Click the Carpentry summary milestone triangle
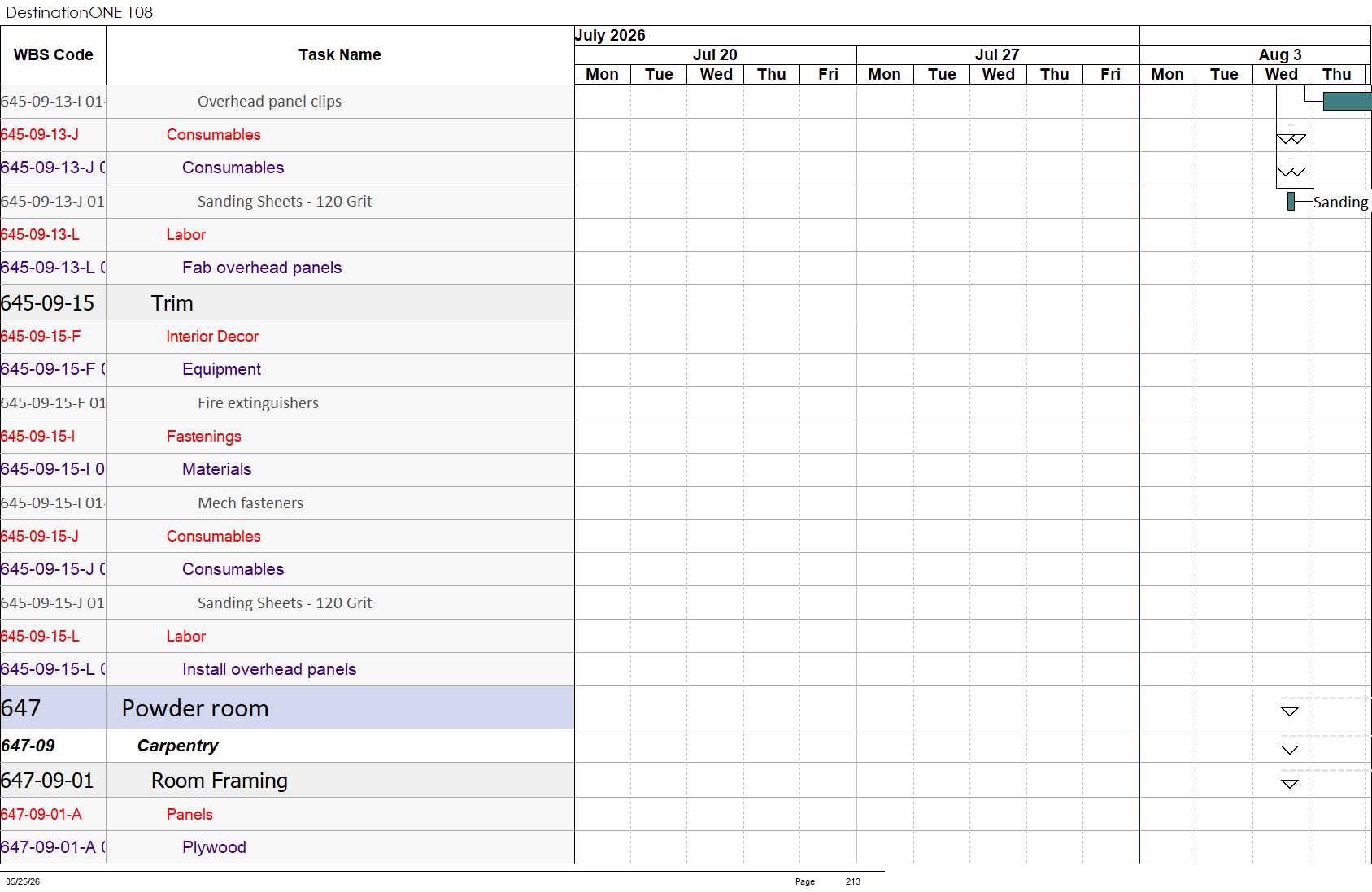 [x=1290, y=750]
